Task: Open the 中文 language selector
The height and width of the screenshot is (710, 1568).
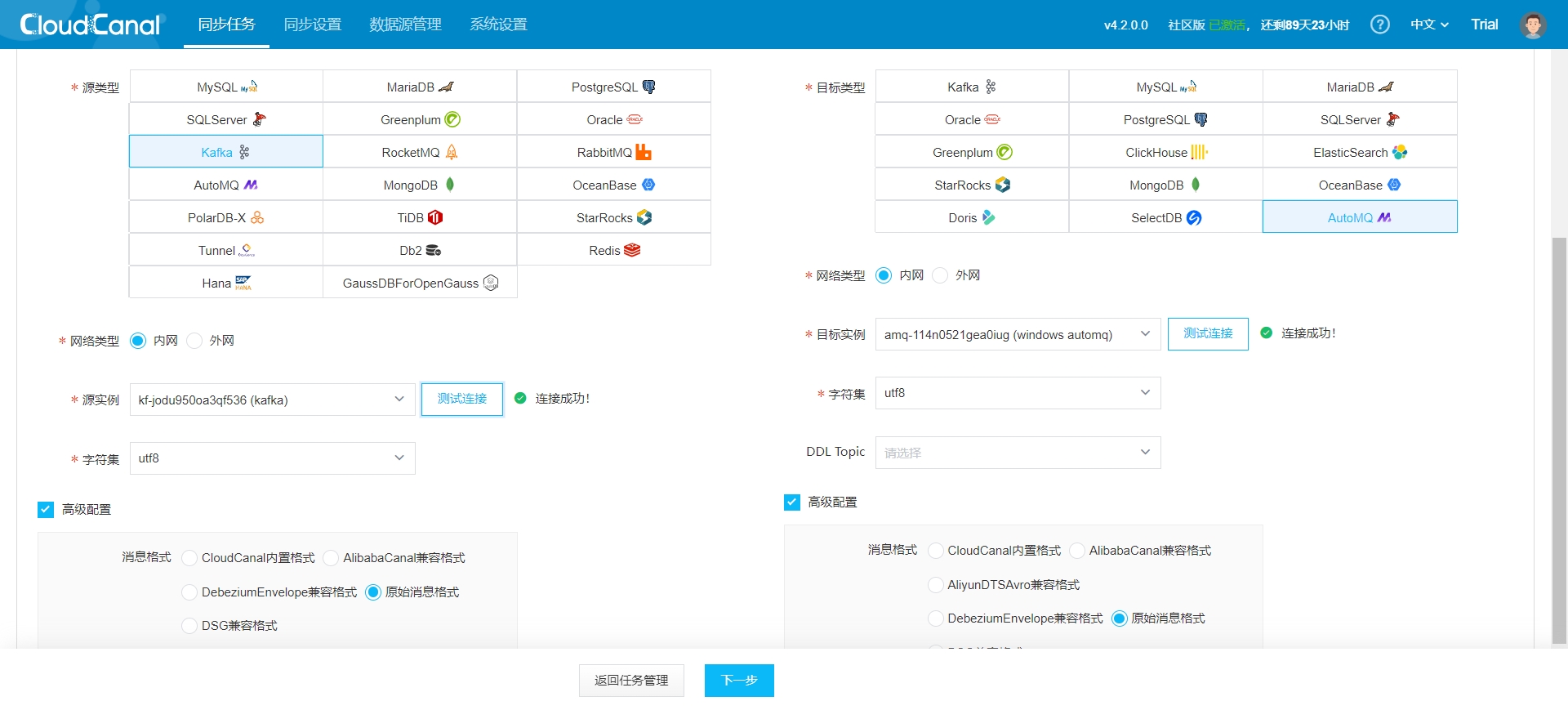Action: (1429, 25)
